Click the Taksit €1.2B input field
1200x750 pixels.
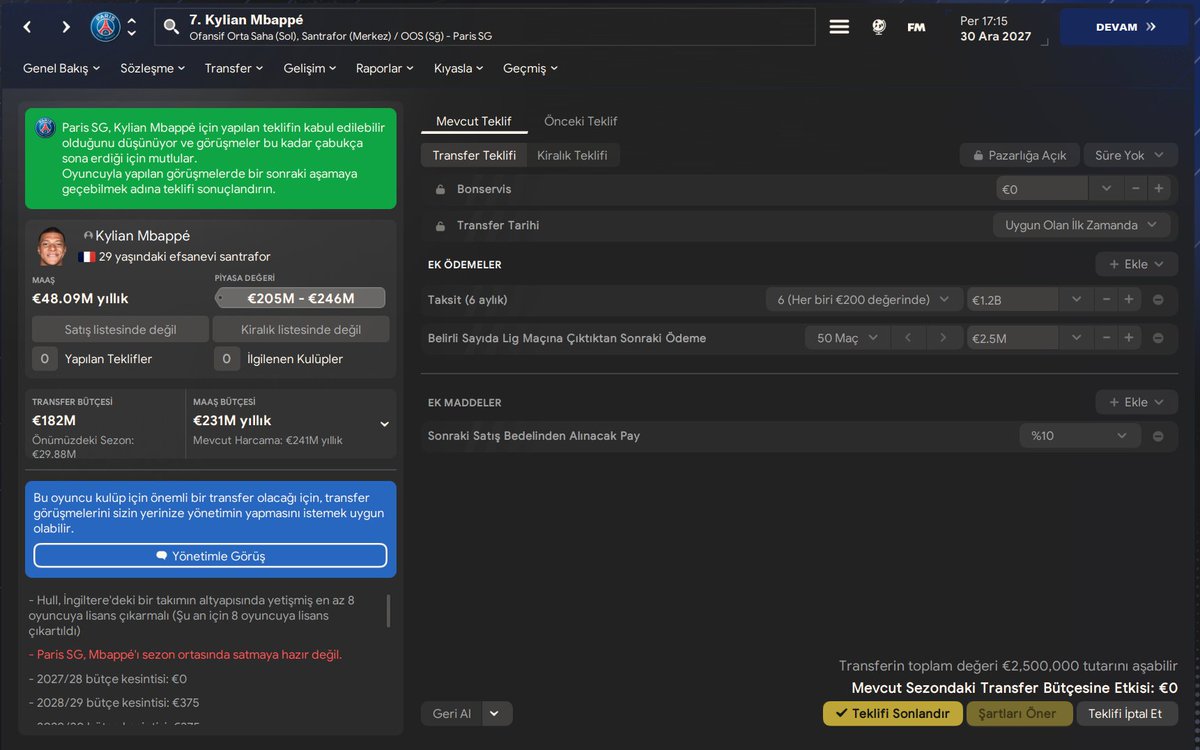click(1012, 299)
